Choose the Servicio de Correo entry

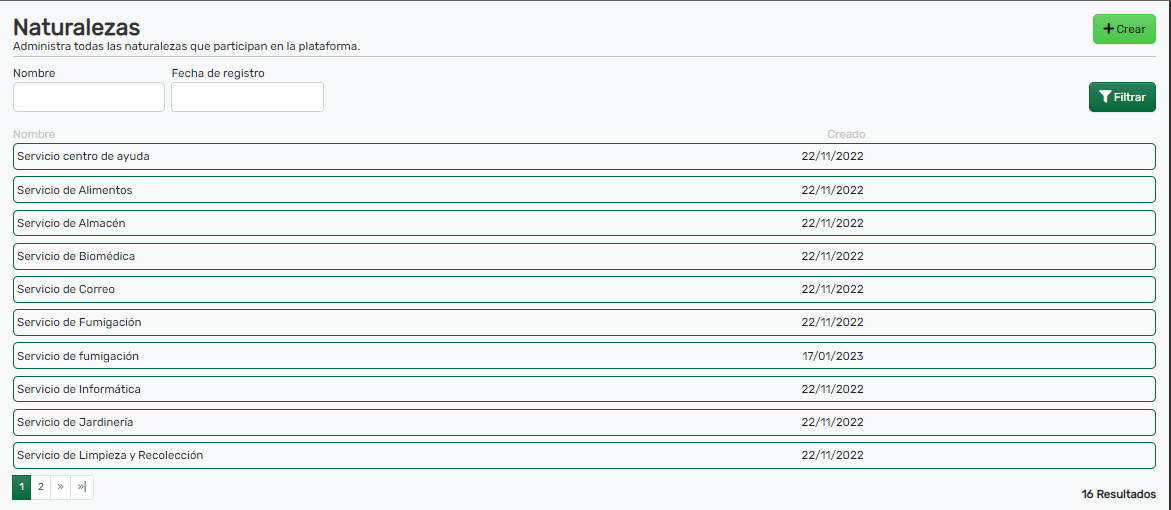(x=66, y=289)
